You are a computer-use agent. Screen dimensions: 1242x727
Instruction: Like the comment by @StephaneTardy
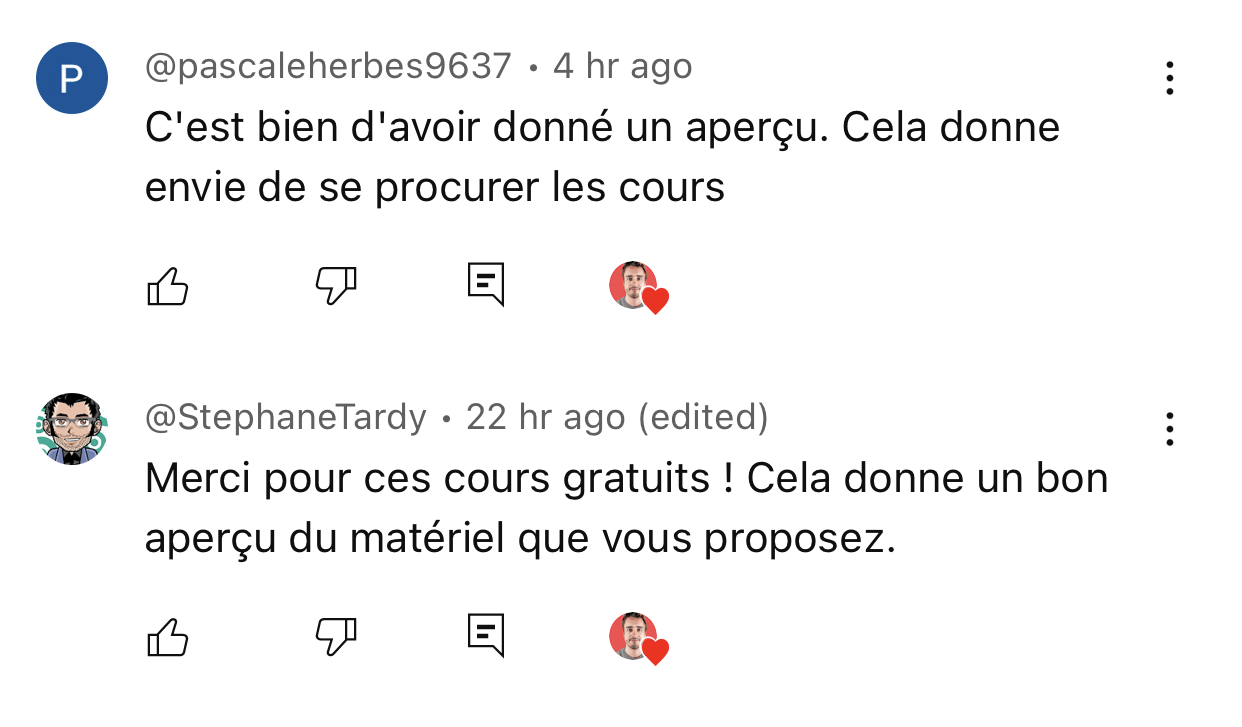168,637
